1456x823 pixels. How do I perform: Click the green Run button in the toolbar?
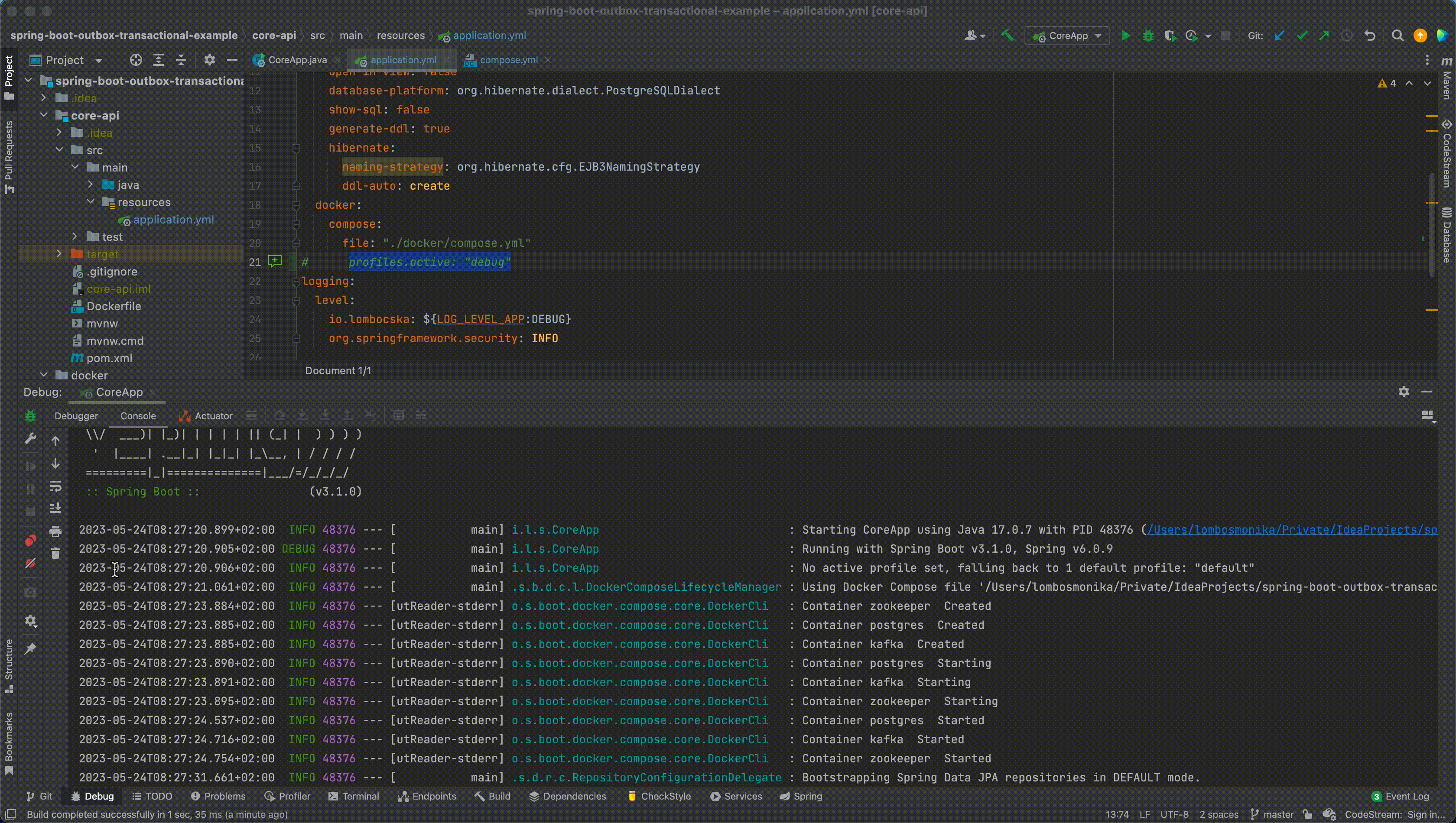[1126, 36]
